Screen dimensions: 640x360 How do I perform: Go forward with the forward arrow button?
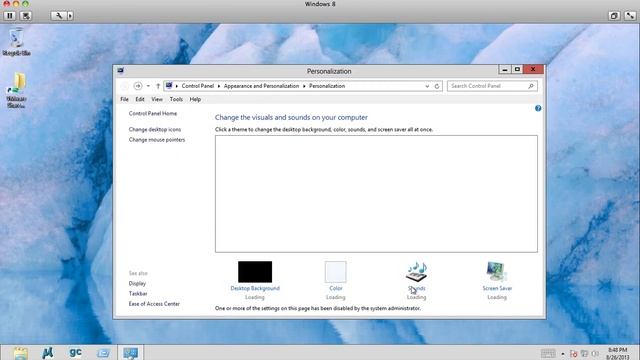click(x=138, y=86)
